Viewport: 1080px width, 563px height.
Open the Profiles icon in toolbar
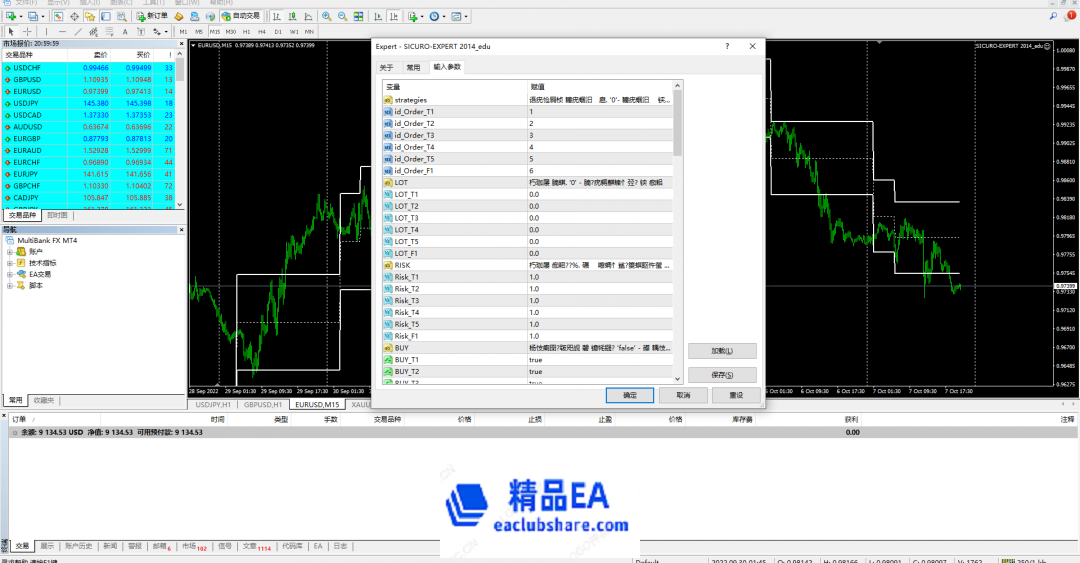pos(33,16)
